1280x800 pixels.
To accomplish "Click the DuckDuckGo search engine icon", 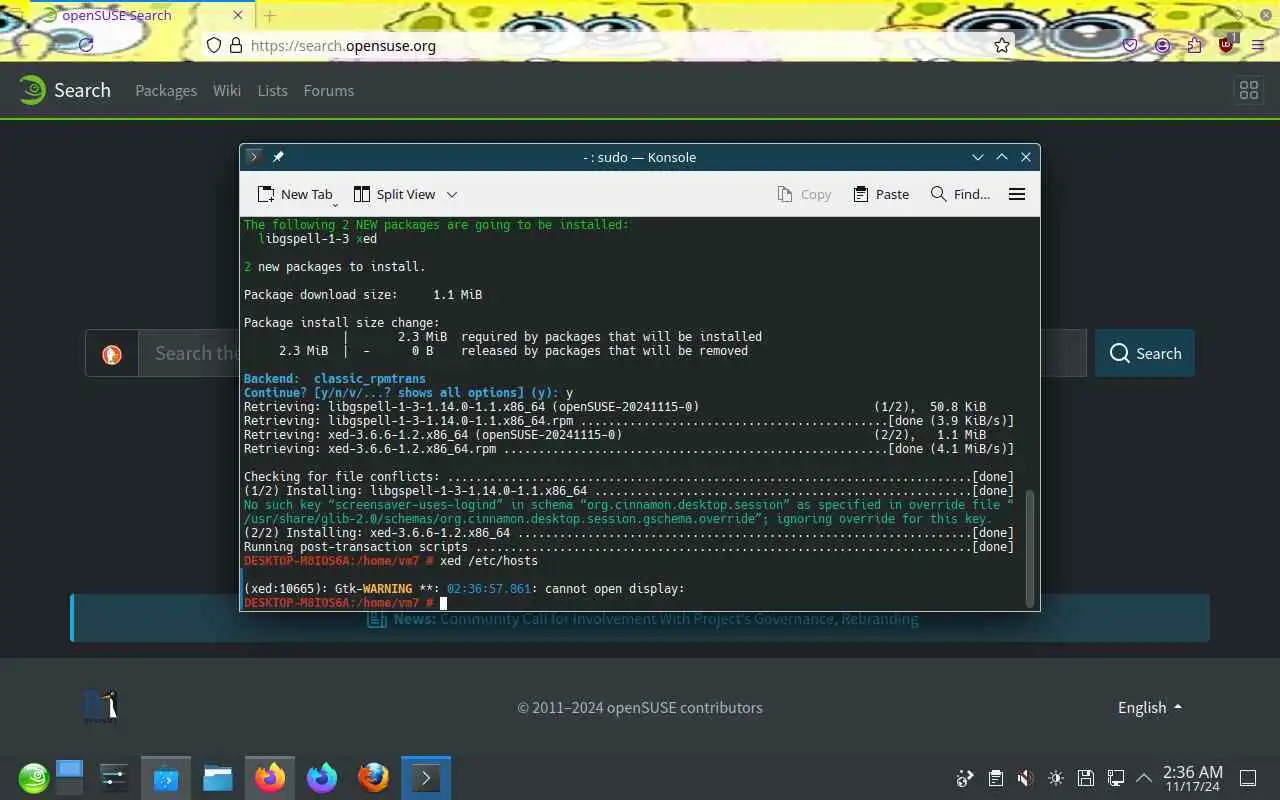I will (x=112, y=354).
